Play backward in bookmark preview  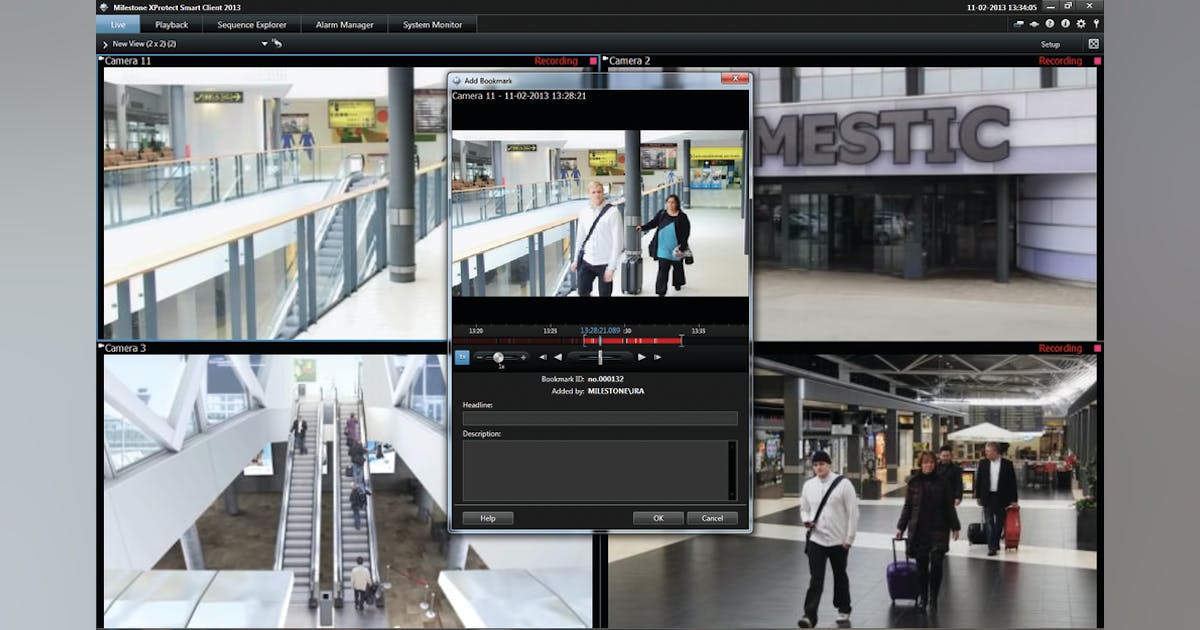558,357
